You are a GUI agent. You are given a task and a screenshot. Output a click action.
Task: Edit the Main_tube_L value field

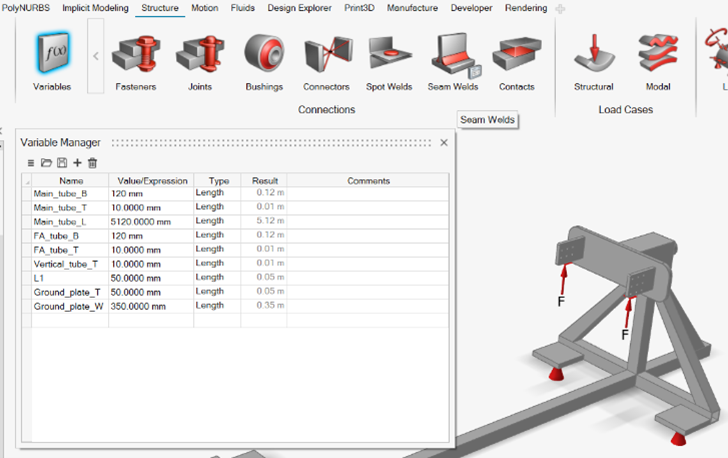(151, 222)
